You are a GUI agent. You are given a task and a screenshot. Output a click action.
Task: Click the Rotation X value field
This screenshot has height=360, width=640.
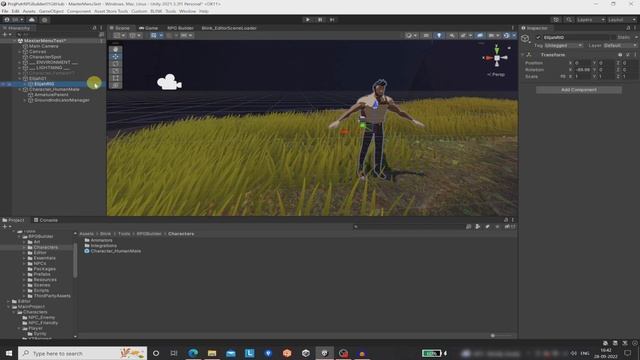click(x=582, y=70)
